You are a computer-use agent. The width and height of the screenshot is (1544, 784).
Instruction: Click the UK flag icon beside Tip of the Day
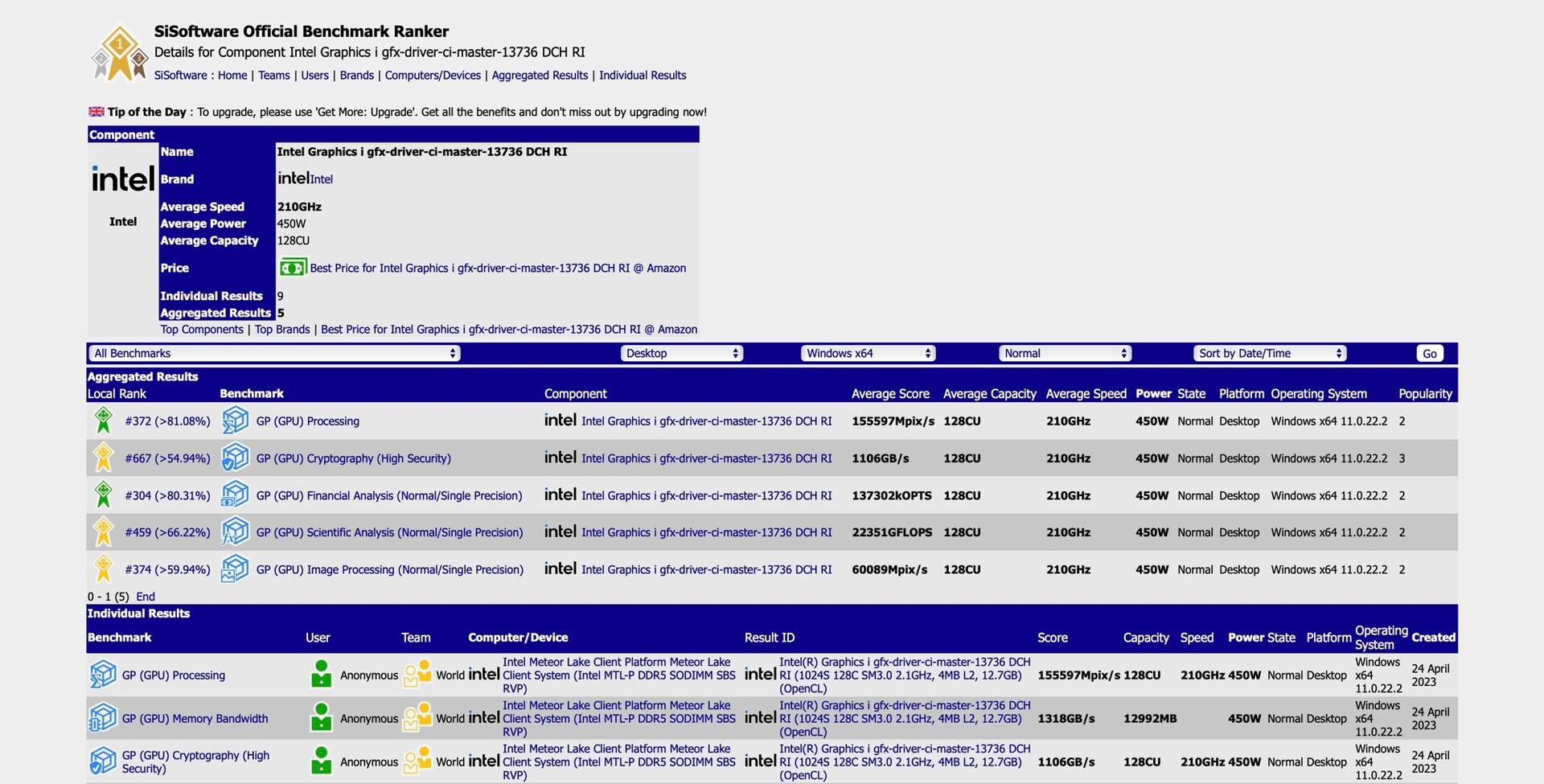96,112
